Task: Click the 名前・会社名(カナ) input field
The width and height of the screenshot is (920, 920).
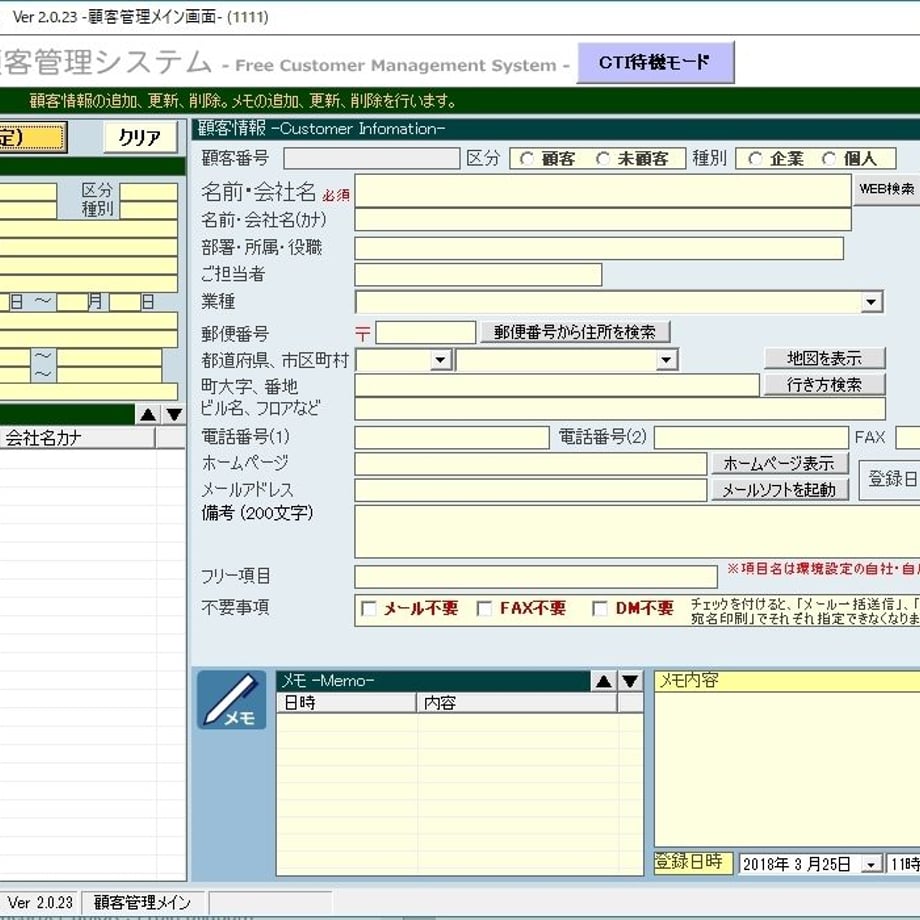Action: (x=603, y=220)
